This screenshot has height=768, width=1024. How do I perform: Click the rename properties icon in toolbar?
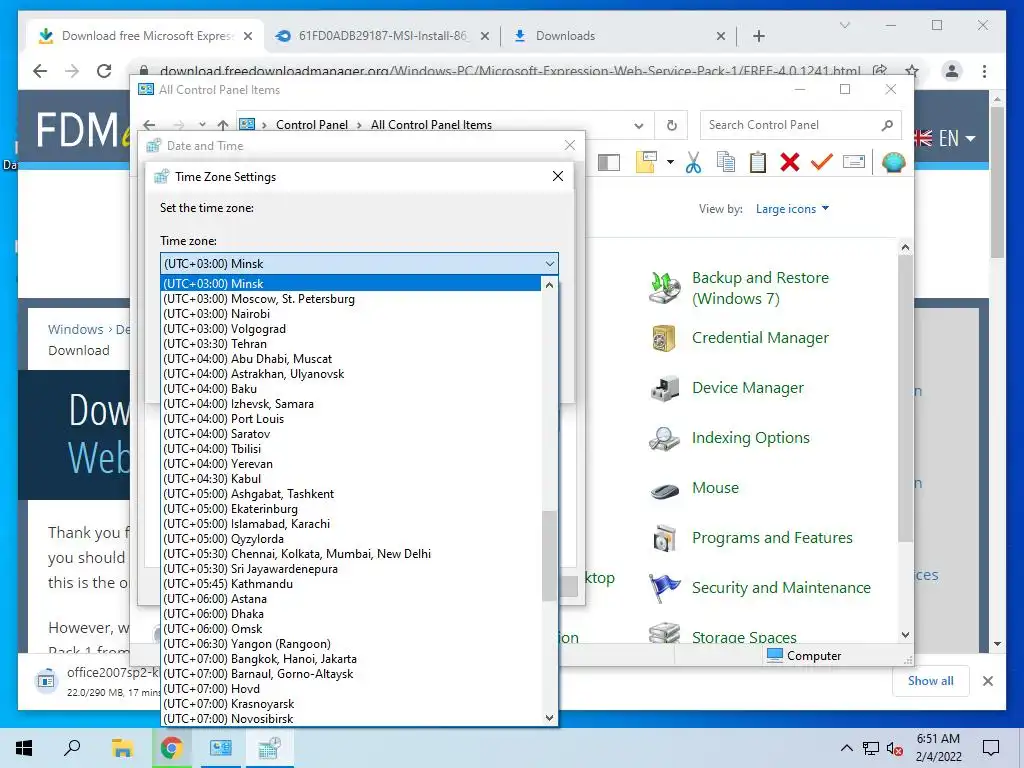[x=854, y=162]
